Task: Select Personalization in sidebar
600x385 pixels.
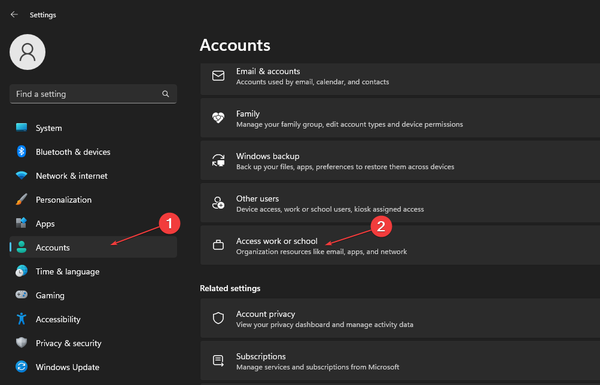Action: pos(93,200)
